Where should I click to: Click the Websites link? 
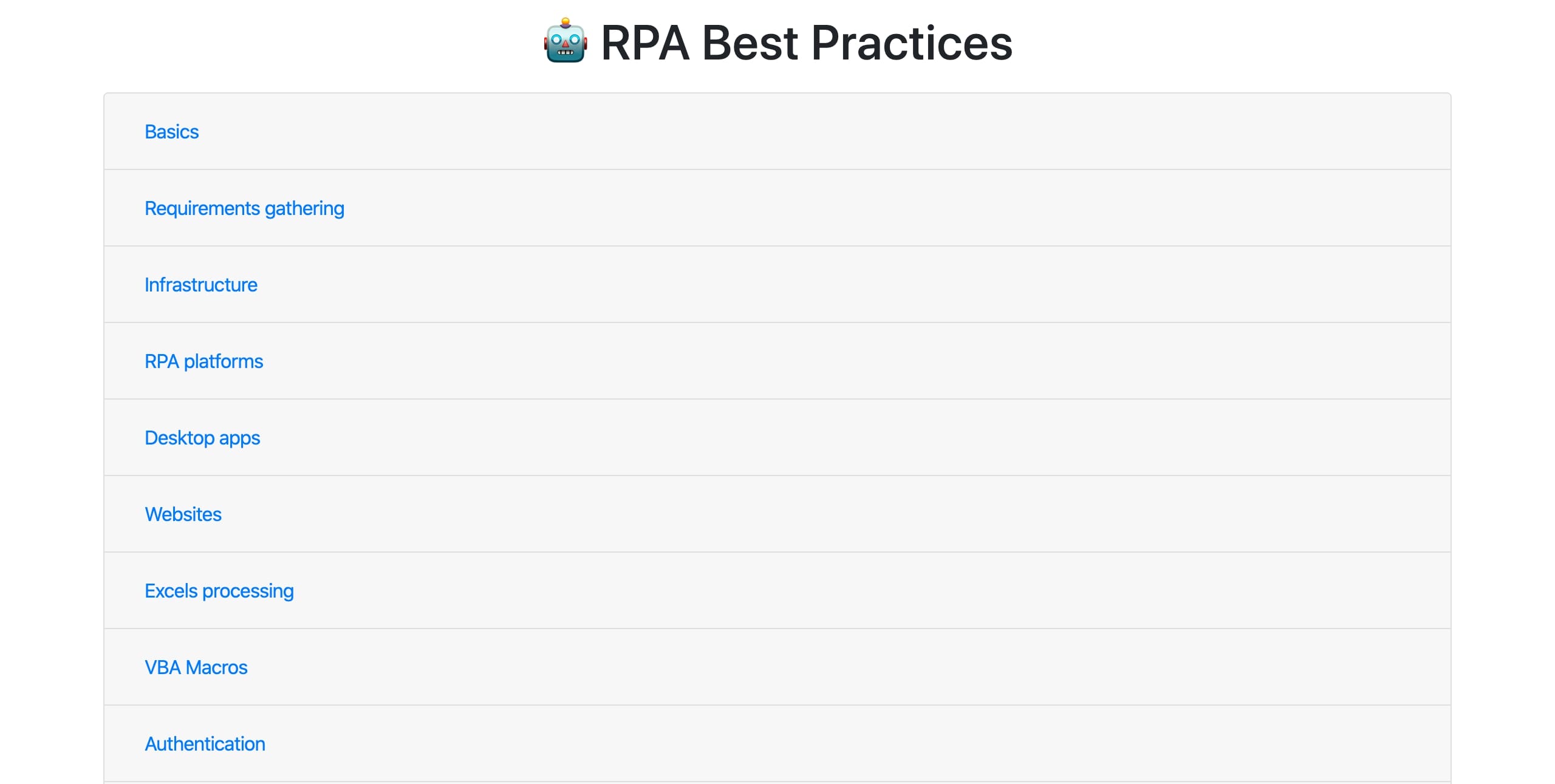click(x=183, y=514)
